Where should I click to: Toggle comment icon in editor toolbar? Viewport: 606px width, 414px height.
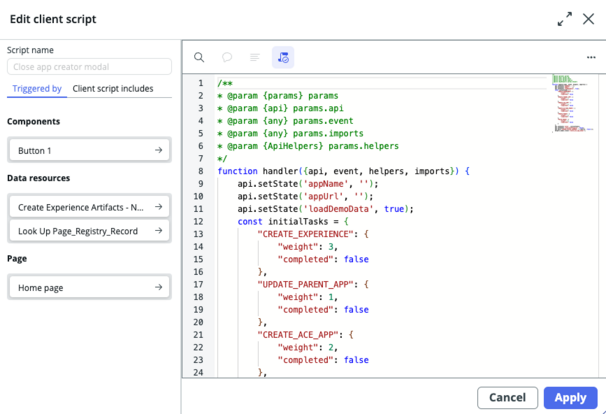click(227, 58)
